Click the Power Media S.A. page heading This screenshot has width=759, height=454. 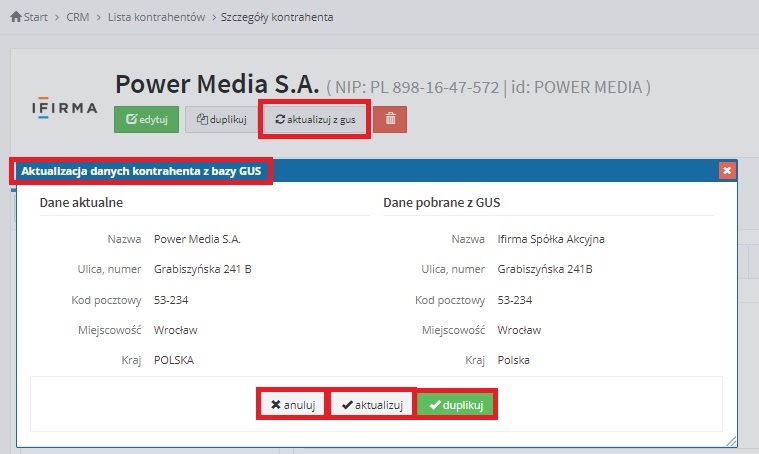pyautogui.click(x=217, y=84)
